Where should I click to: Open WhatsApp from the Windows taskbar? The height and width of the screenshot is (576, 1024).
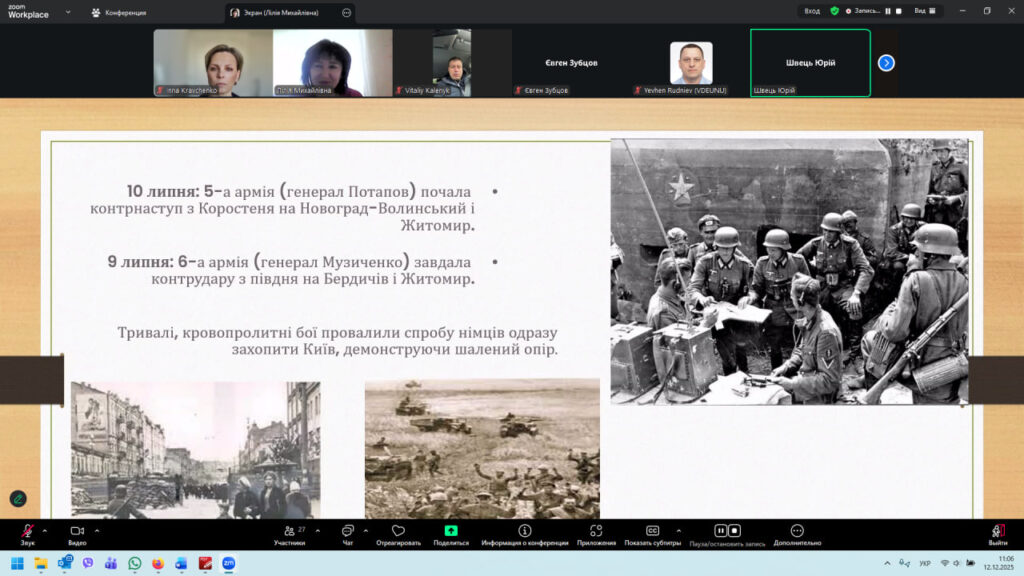pos(134,563)
